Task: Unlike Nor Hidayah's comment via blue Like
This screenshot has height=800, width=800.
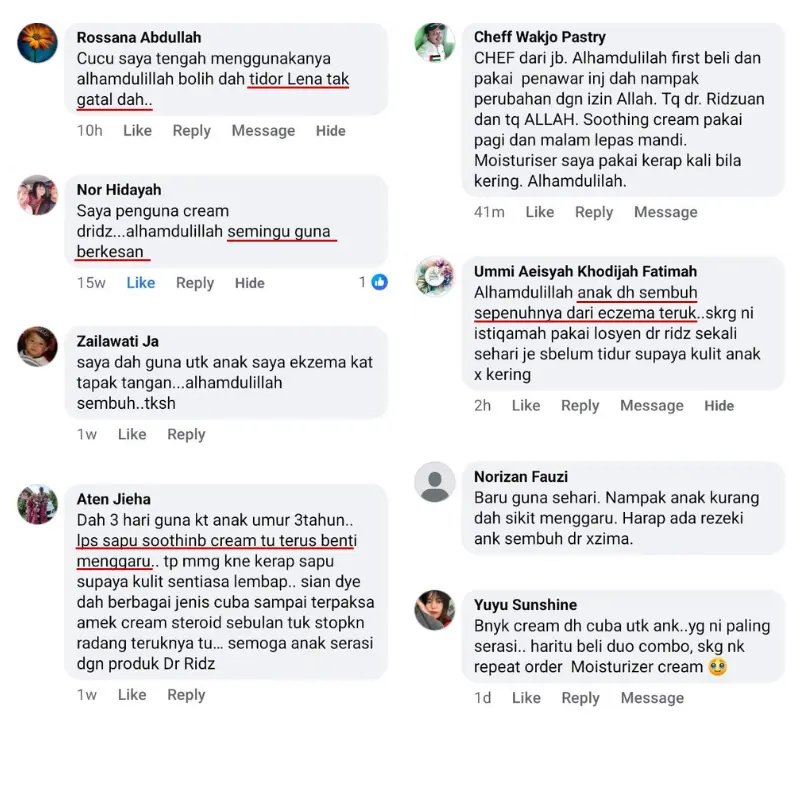Action: [141, 283]
